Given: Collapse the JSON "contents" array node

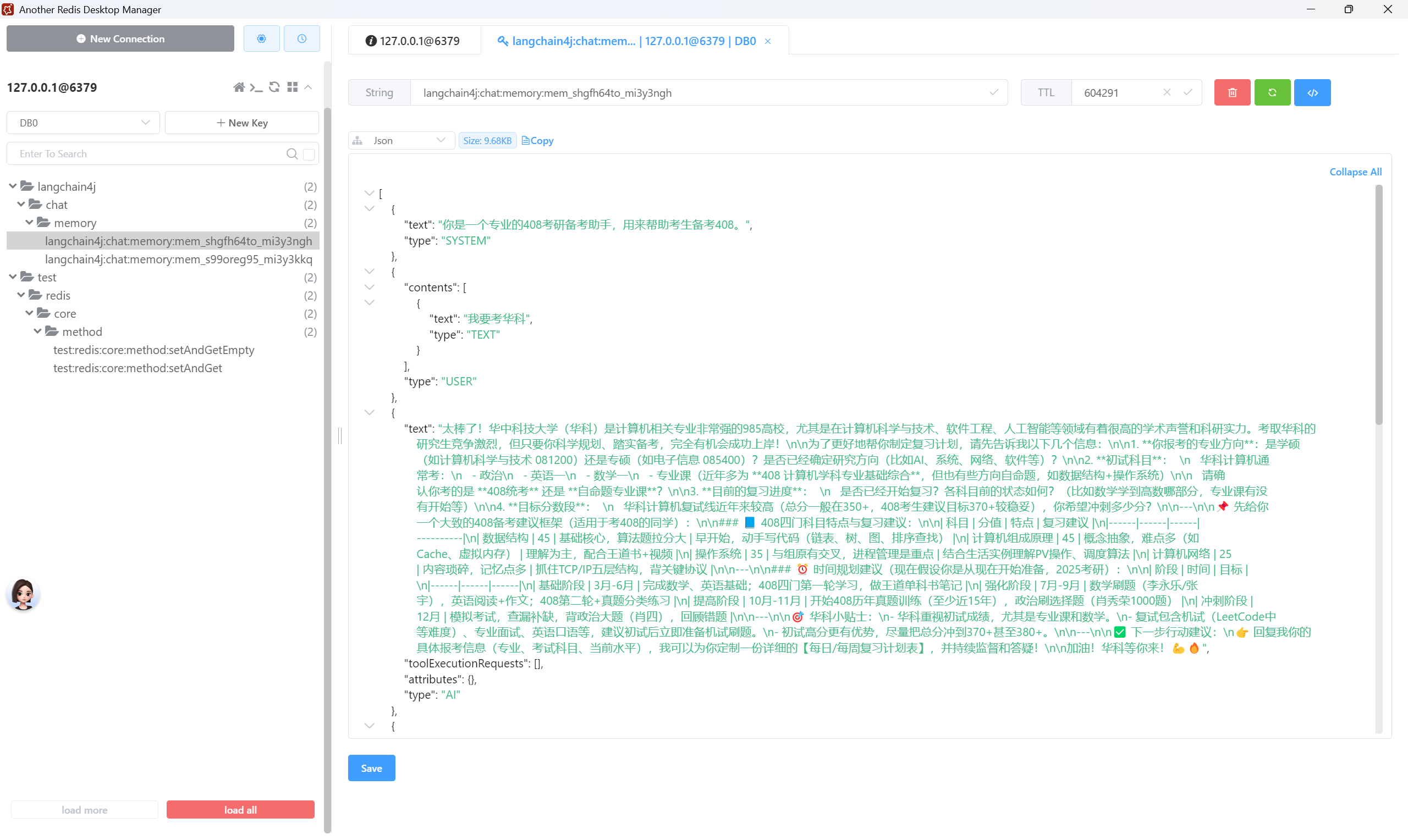Looking at the screenshot, I should 369,287.
